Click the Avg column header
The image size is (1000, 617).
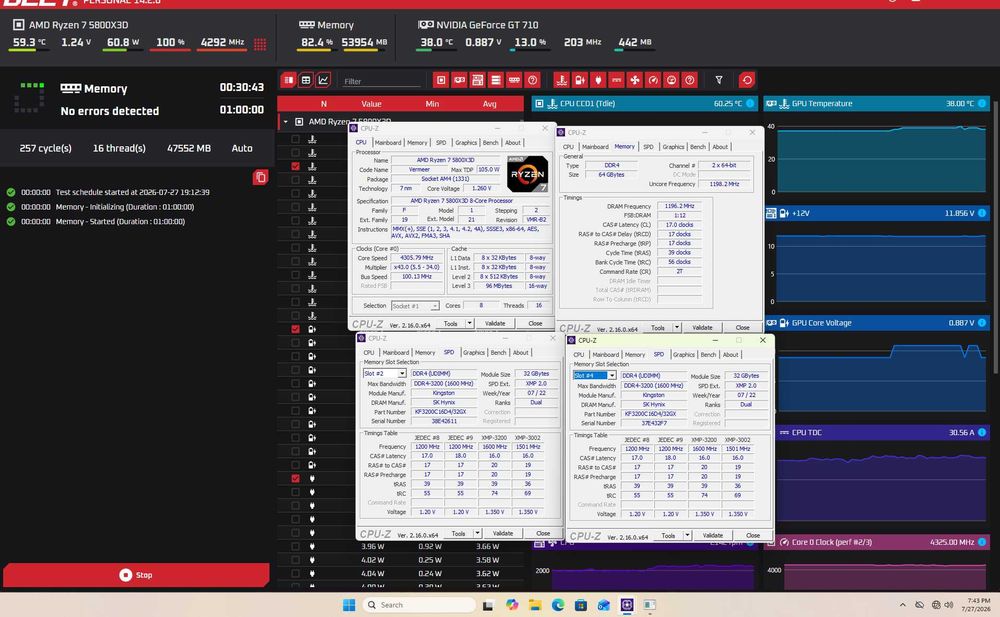(x=489, y=103)
